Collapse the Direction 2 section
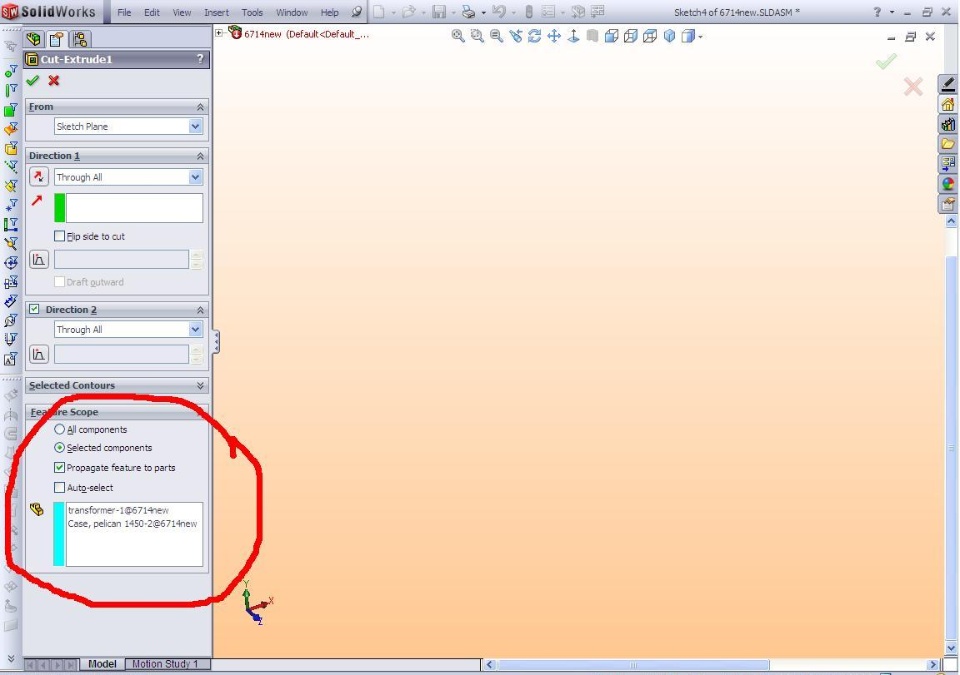960x675 pixels. coord(200,311)
